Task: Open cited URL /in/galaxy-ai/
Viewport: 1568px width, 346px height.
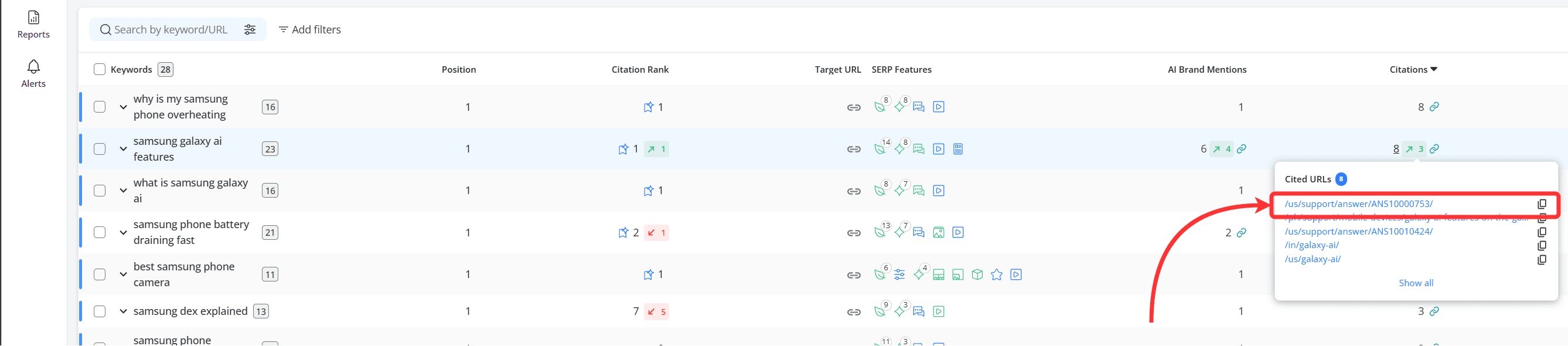Action: [1311, 246]
